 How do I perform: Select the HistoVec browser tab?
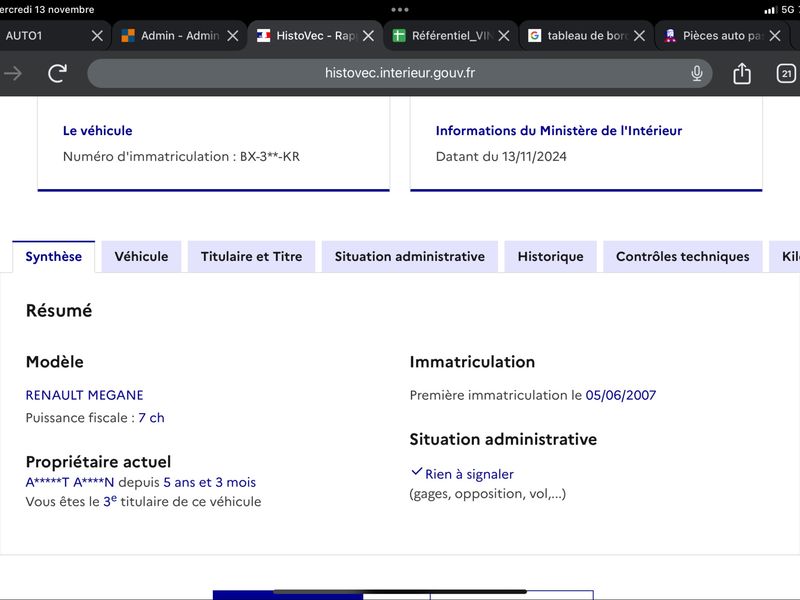coord(315,36)
